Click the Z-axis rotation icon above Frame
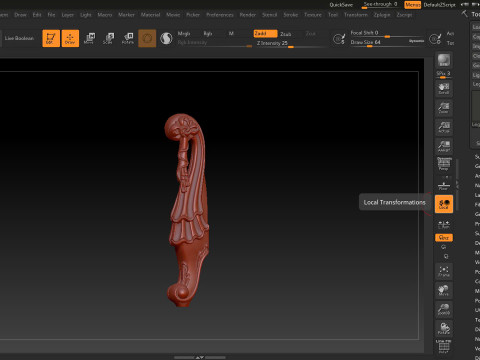480x360 pixels. 446,257
